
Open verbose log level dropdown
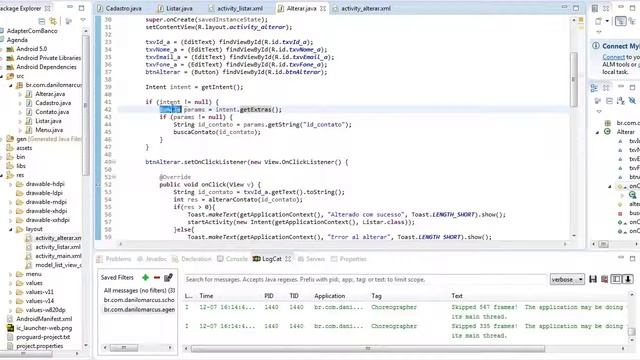tap(567, 280)
